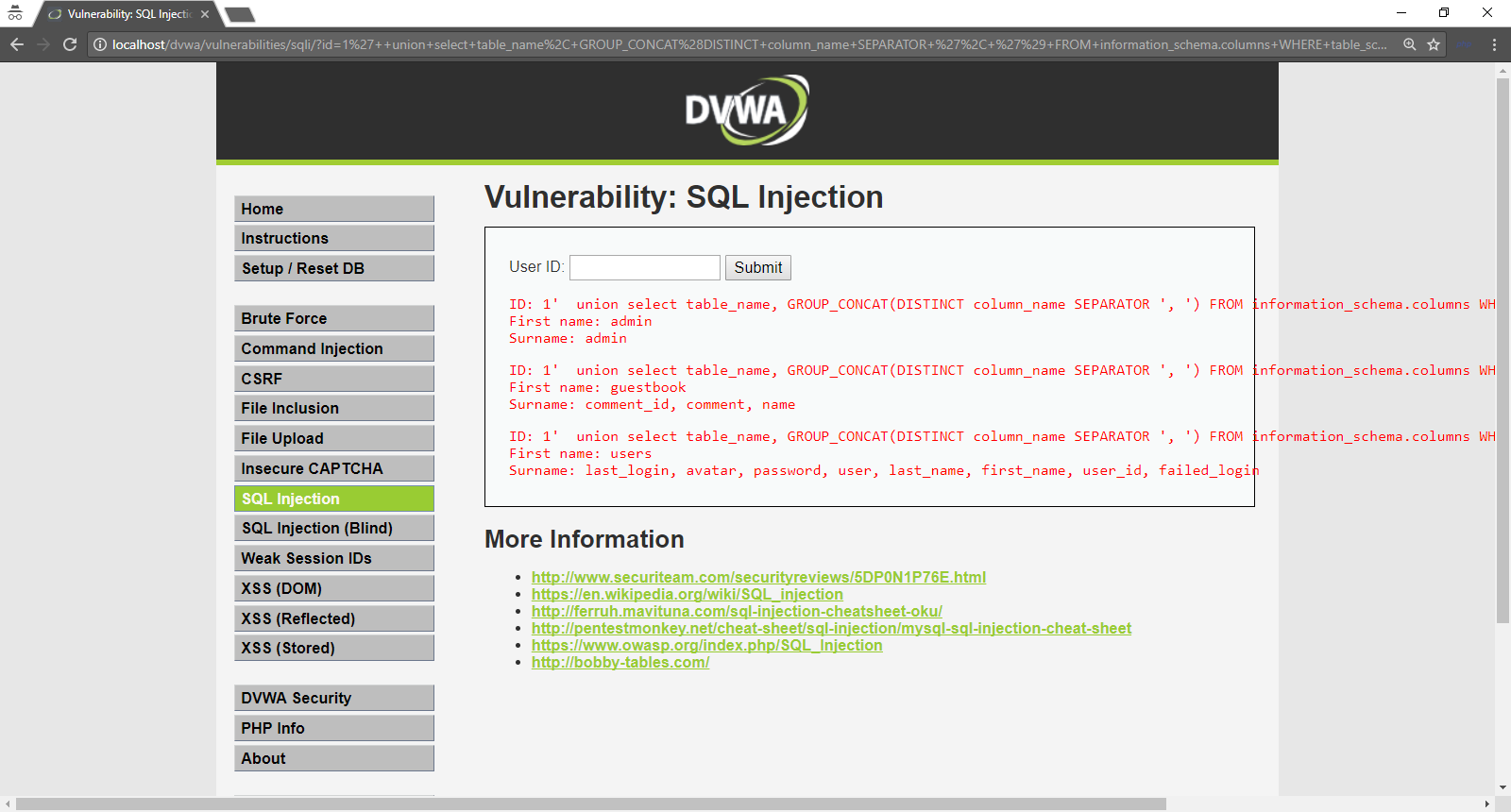Go to XSS (DOM)
The width and height of the screenshot is (1511, 812).
(334, 588)
